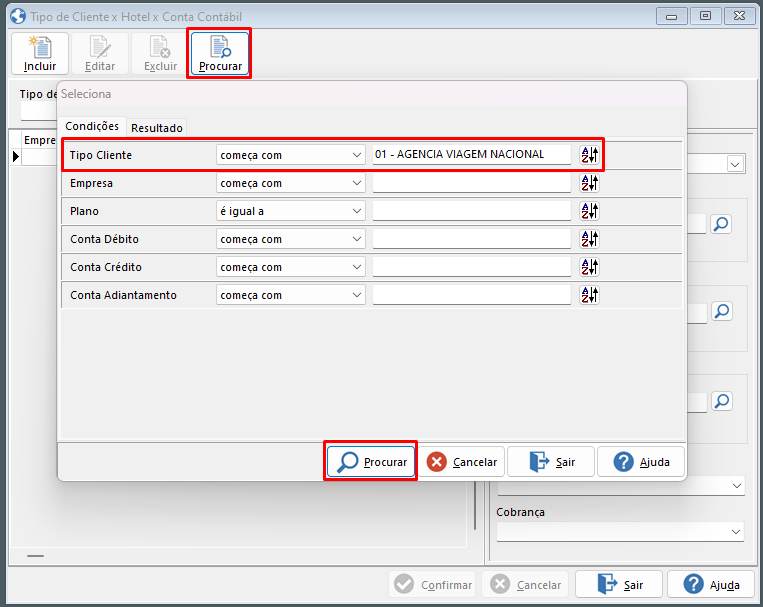This screenshot has width=763, height=607.
Task: Open Plano condition dropdown 'é igual a'
Action: (291, 211)
